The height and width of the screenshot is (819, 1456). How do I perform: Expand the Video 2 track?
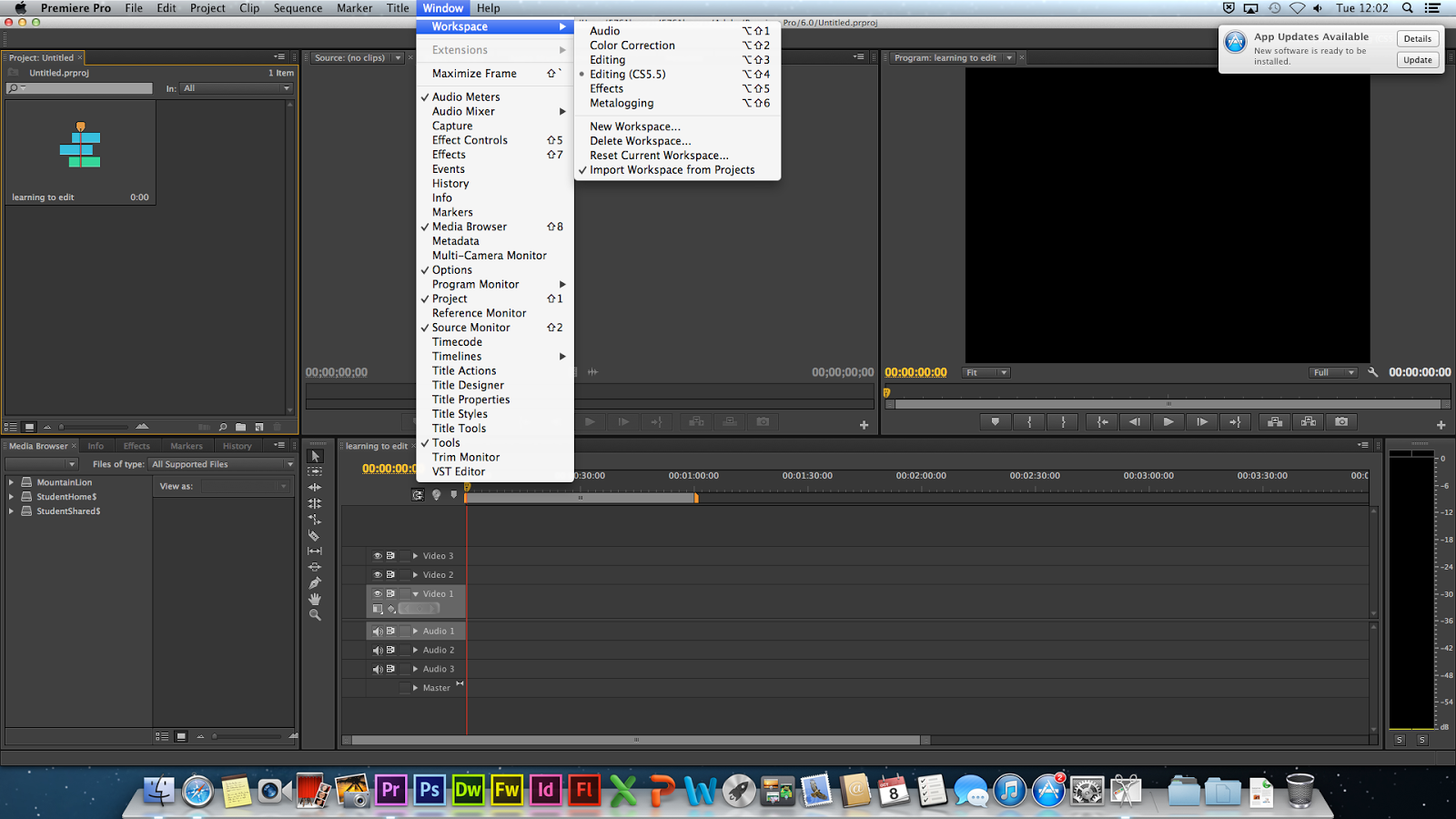pyautogui.click(x=415, y=575)
